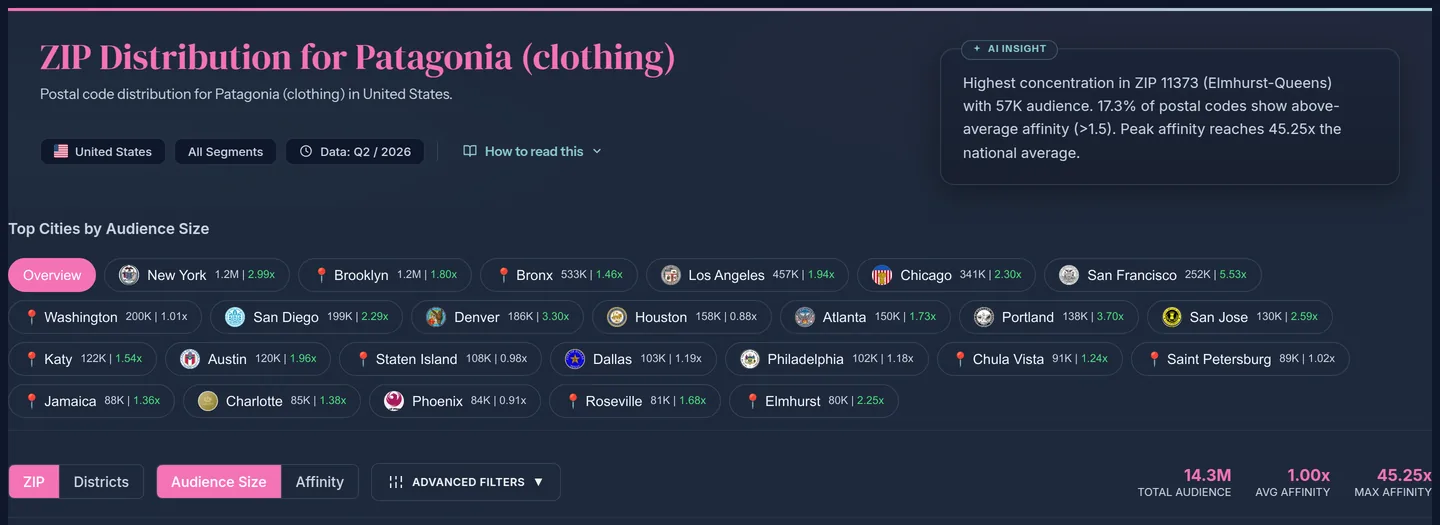Sort by Affinity
The width and height of the screenshot is (1440, 525).
click(320, 482)
